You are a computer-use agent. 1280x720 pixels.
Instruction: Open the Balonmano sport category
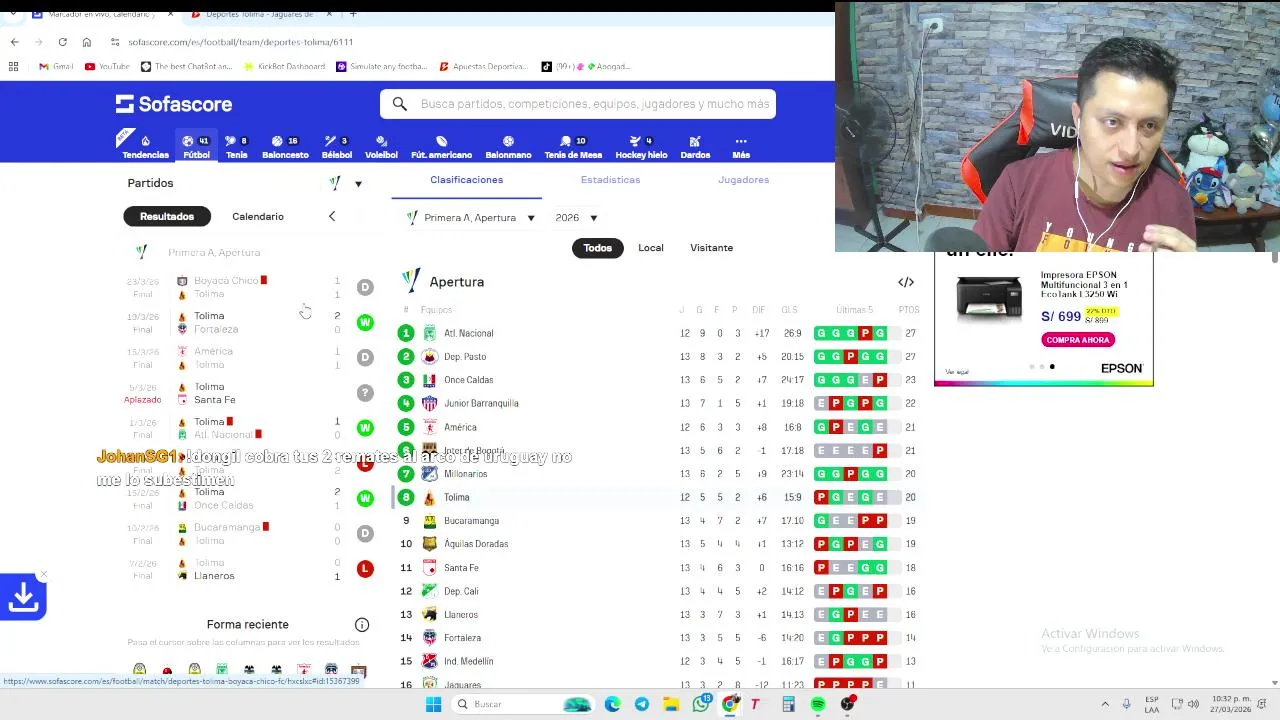[508, 147]
